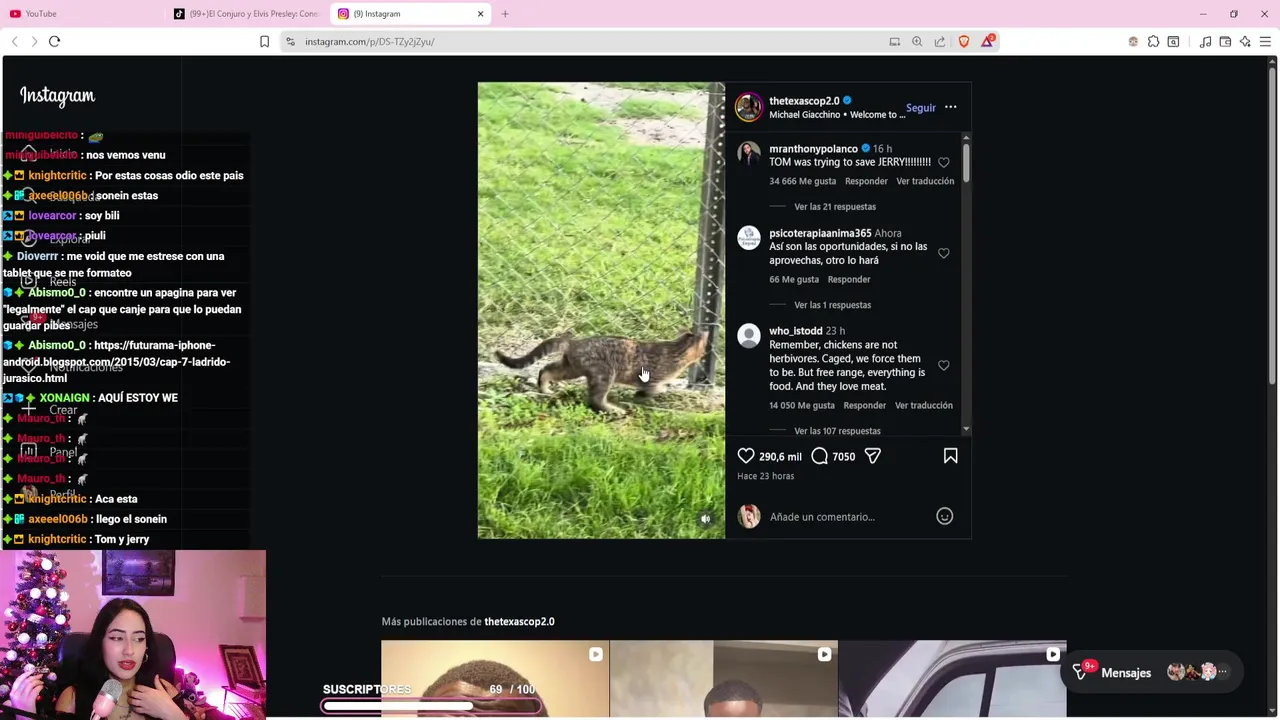
Task: Open thetexascop2.0 profile from post header
Action: click(x=804, y=101)
